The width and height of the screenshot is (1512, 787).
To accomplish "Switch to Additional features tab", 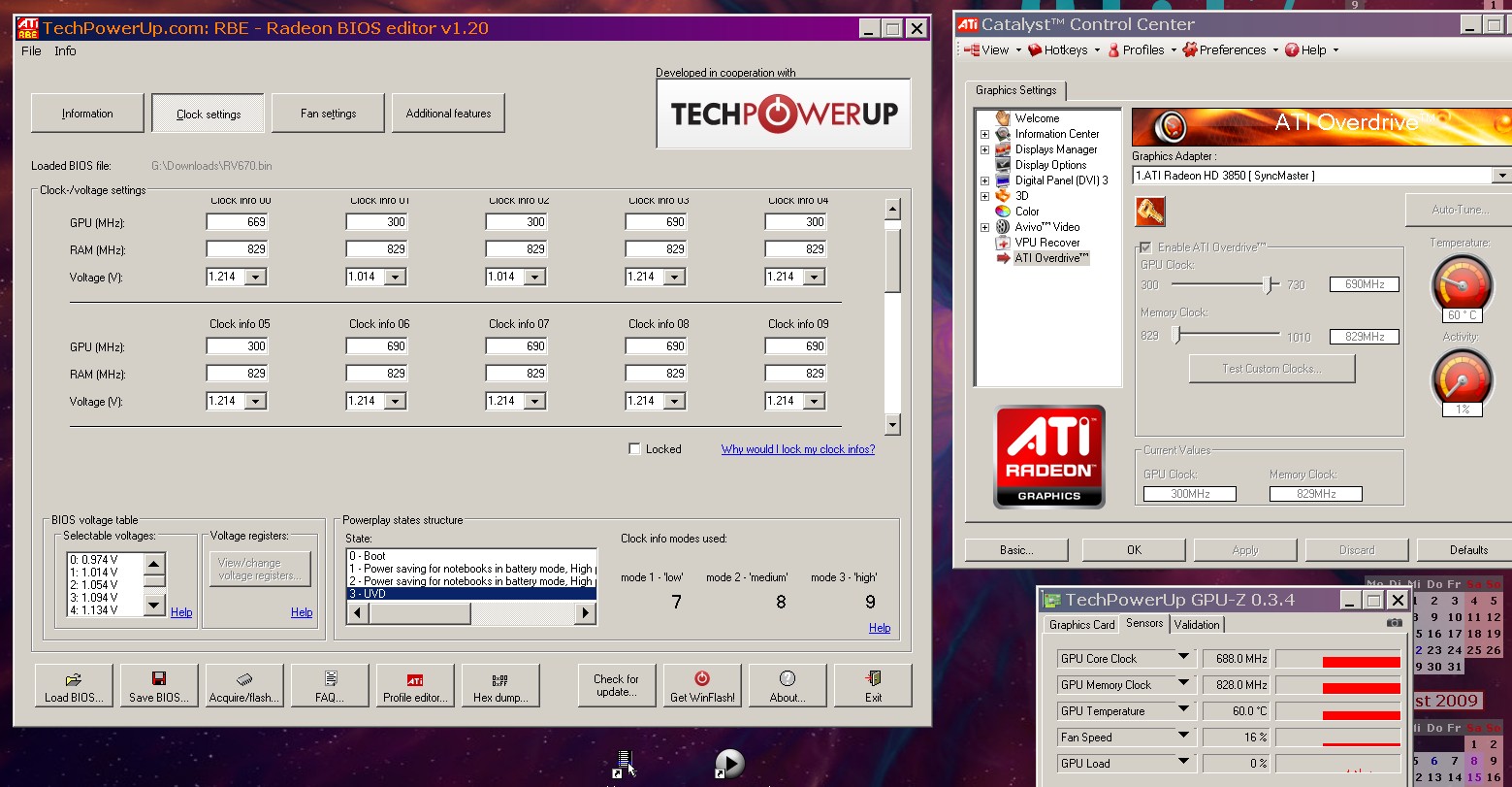I will tap(448, 114).
